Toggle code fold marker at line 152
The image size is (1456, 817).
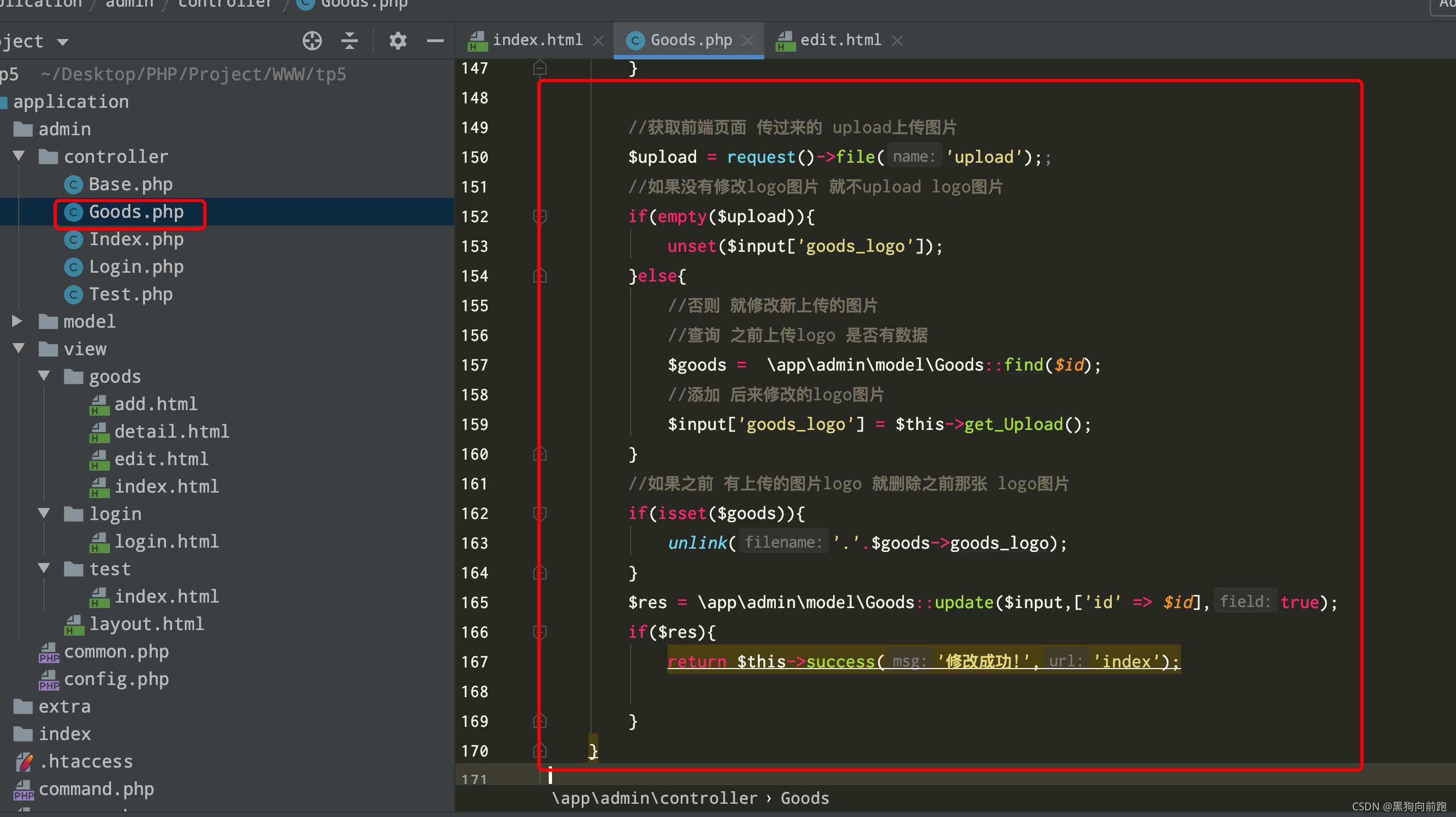(540, 217)
